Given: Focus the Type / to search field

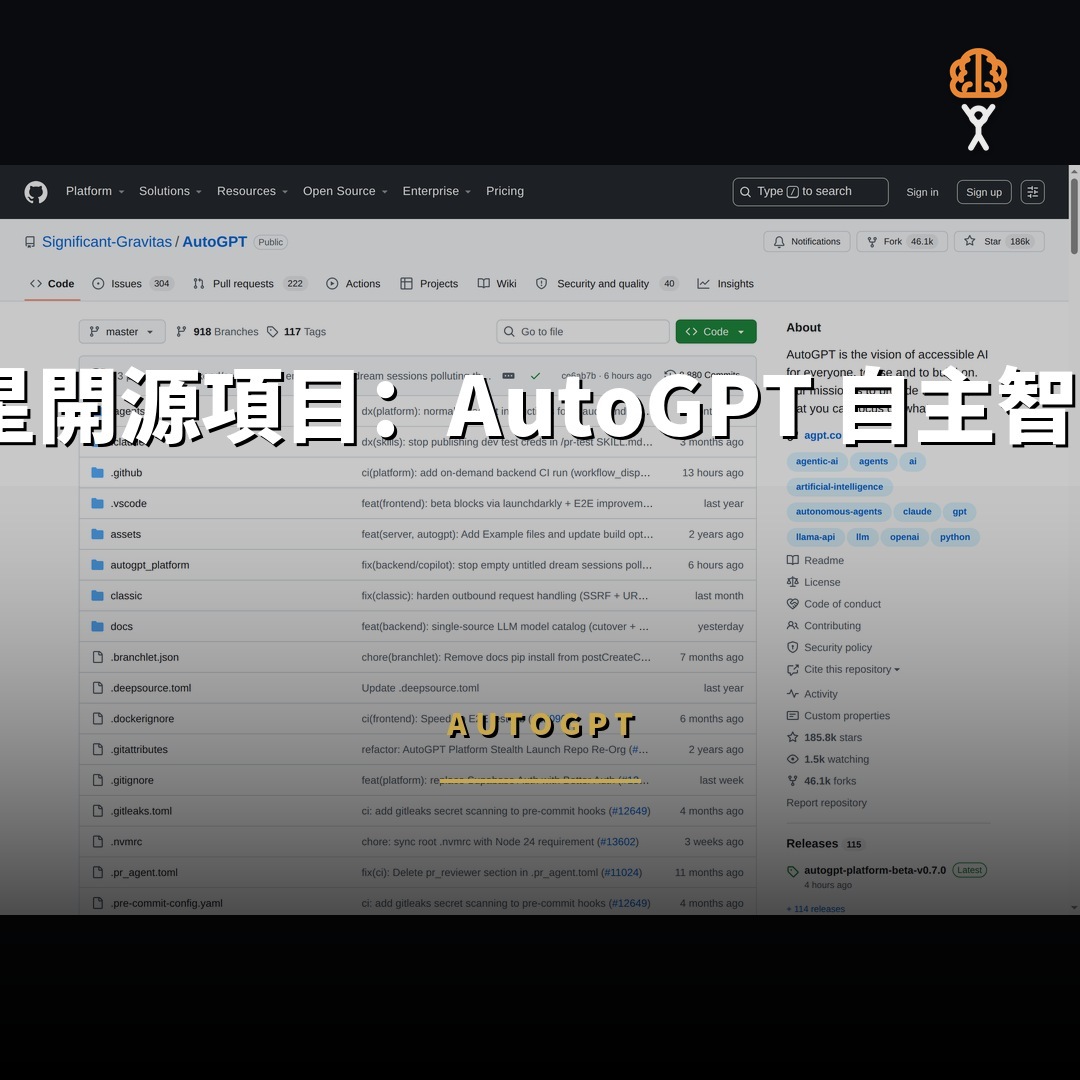Looking at the screenshot, I should 810,192.
